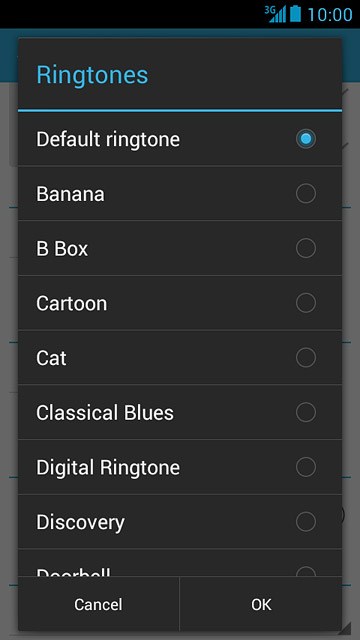Tap the Ringtones dialog title
The width and height of the screenshot is (360, 640).
point(92,75)
